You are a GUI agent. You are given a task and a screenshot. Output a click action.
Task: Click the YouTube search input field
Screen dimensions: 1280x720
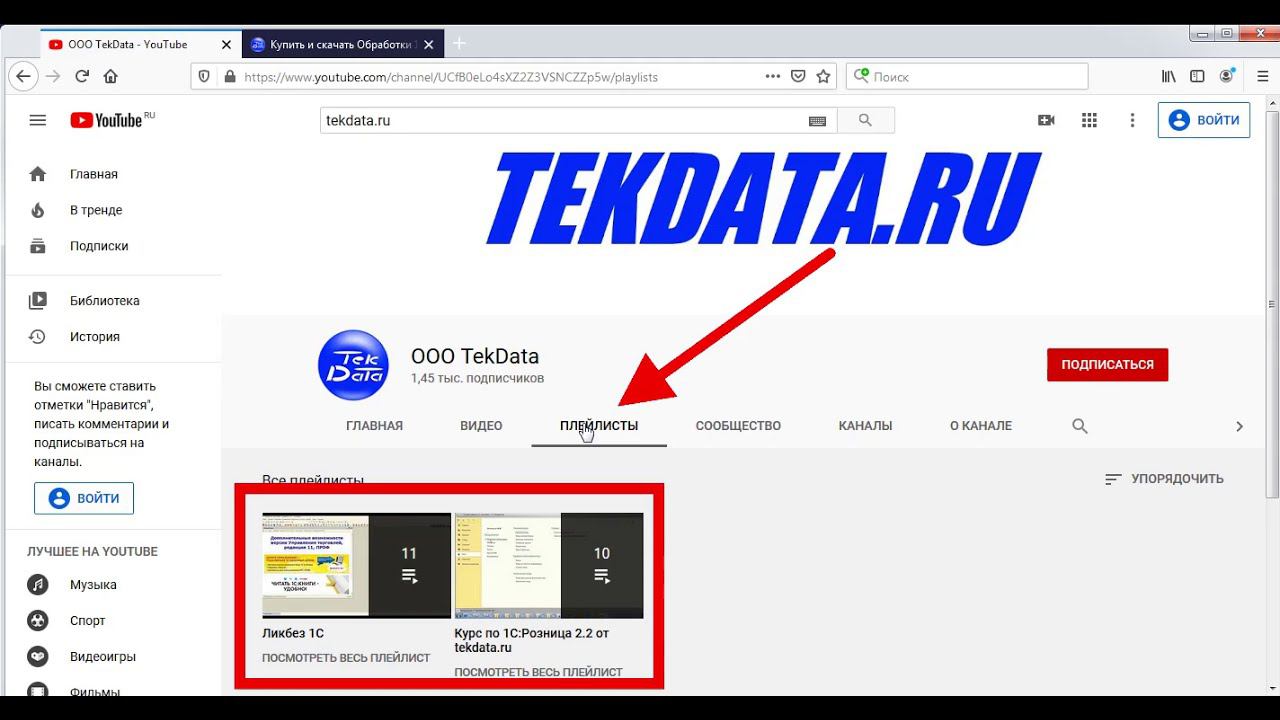[565, 120]
